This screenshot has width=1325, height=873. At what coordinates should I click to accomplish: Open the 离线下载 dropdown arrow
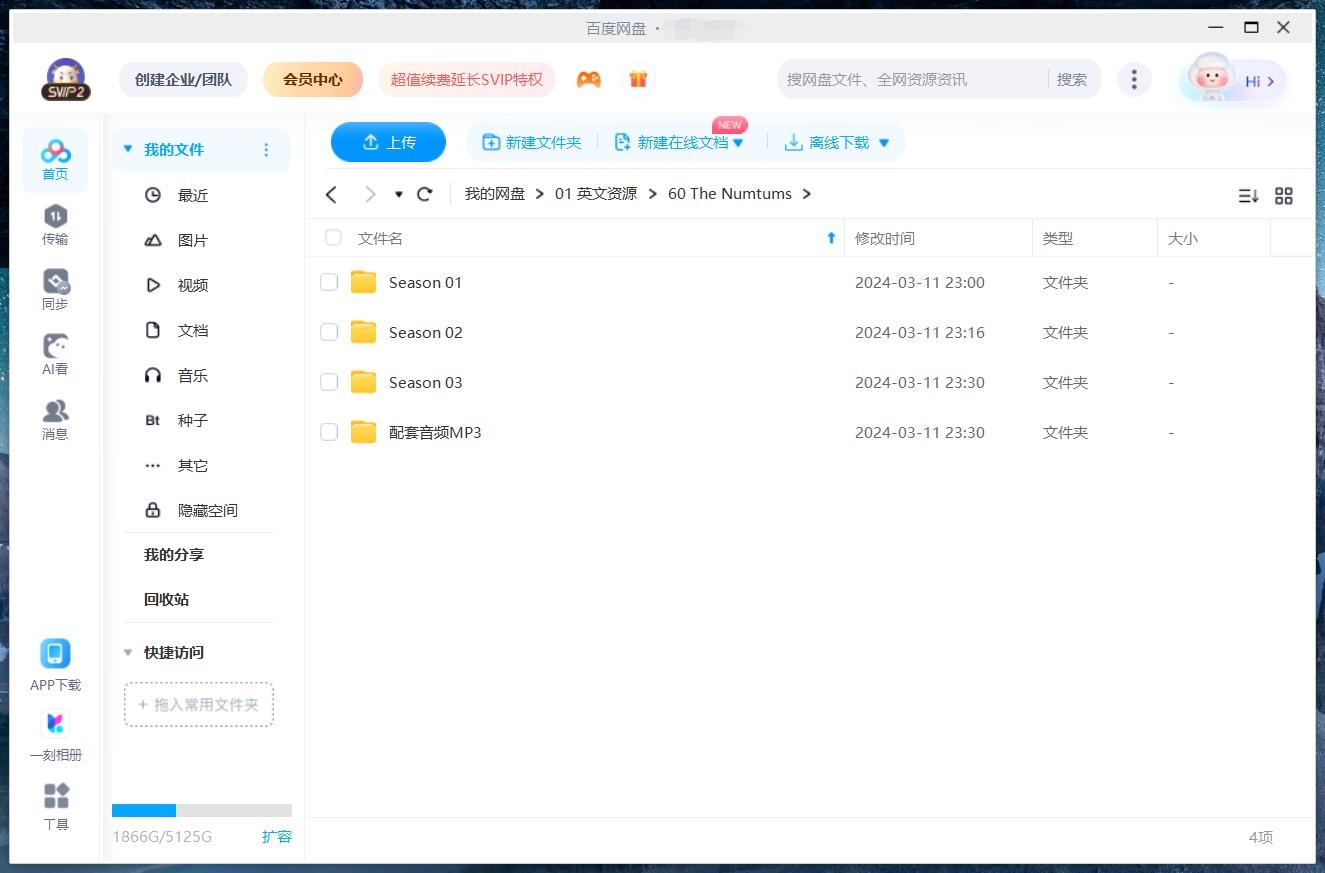(x=883, y=142)
